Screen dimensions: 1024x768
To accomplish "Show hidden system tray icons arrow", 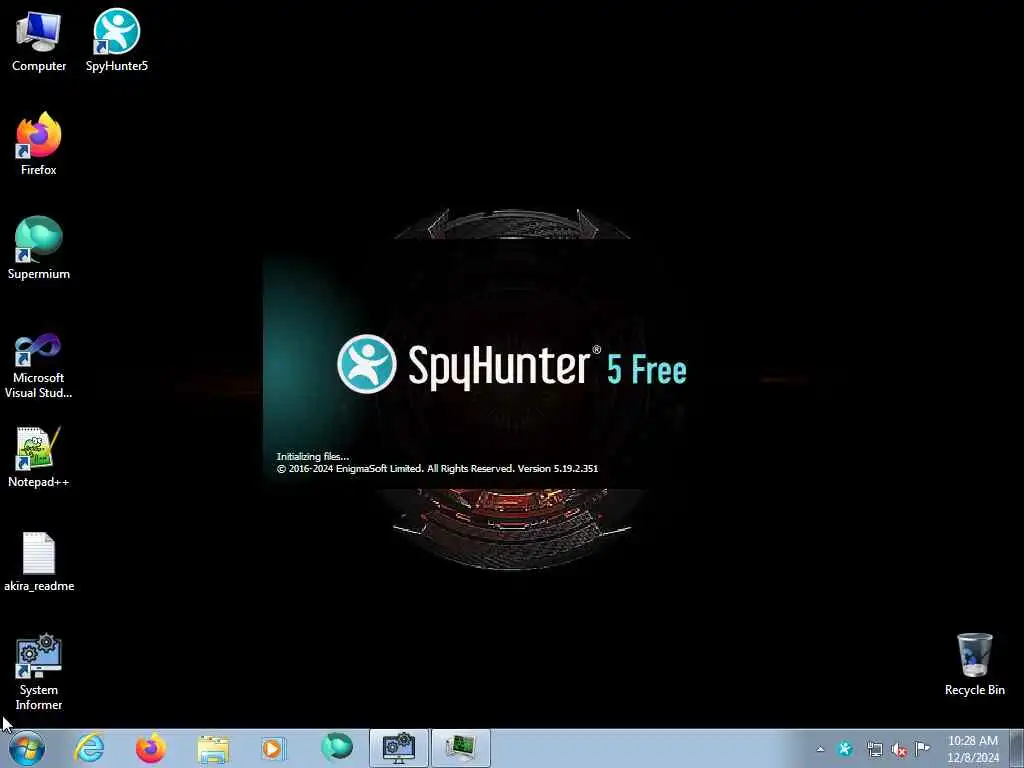I will (820, 749).
